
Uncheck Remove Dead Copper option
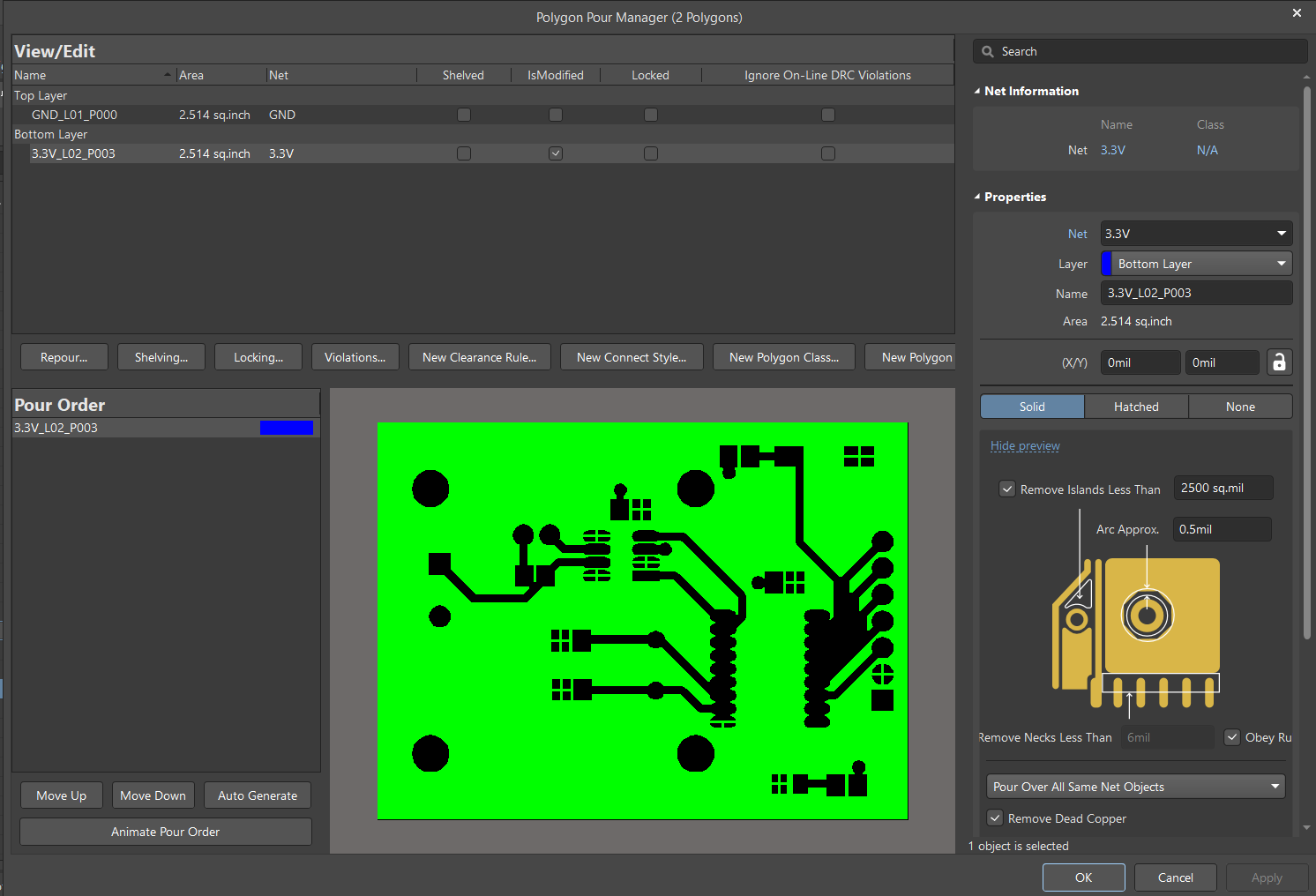click(995, 818)
